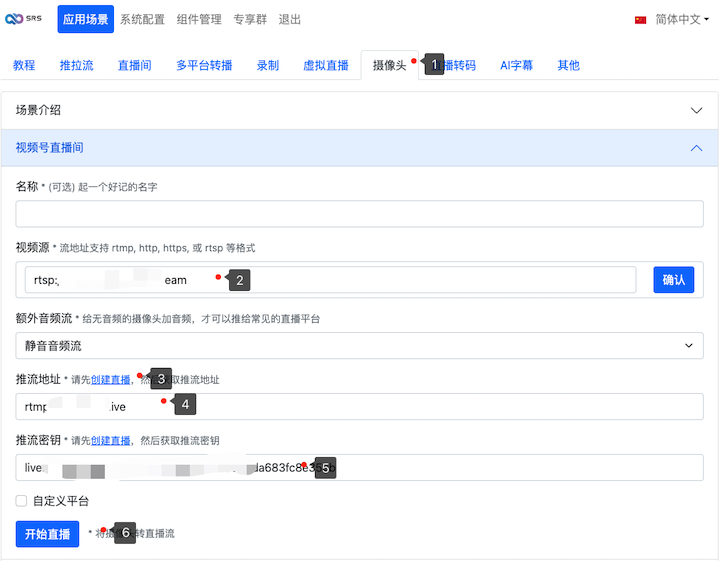Screen dimensions: 720x561
Task: Click the China flag icon
Action: coord(641,20)
